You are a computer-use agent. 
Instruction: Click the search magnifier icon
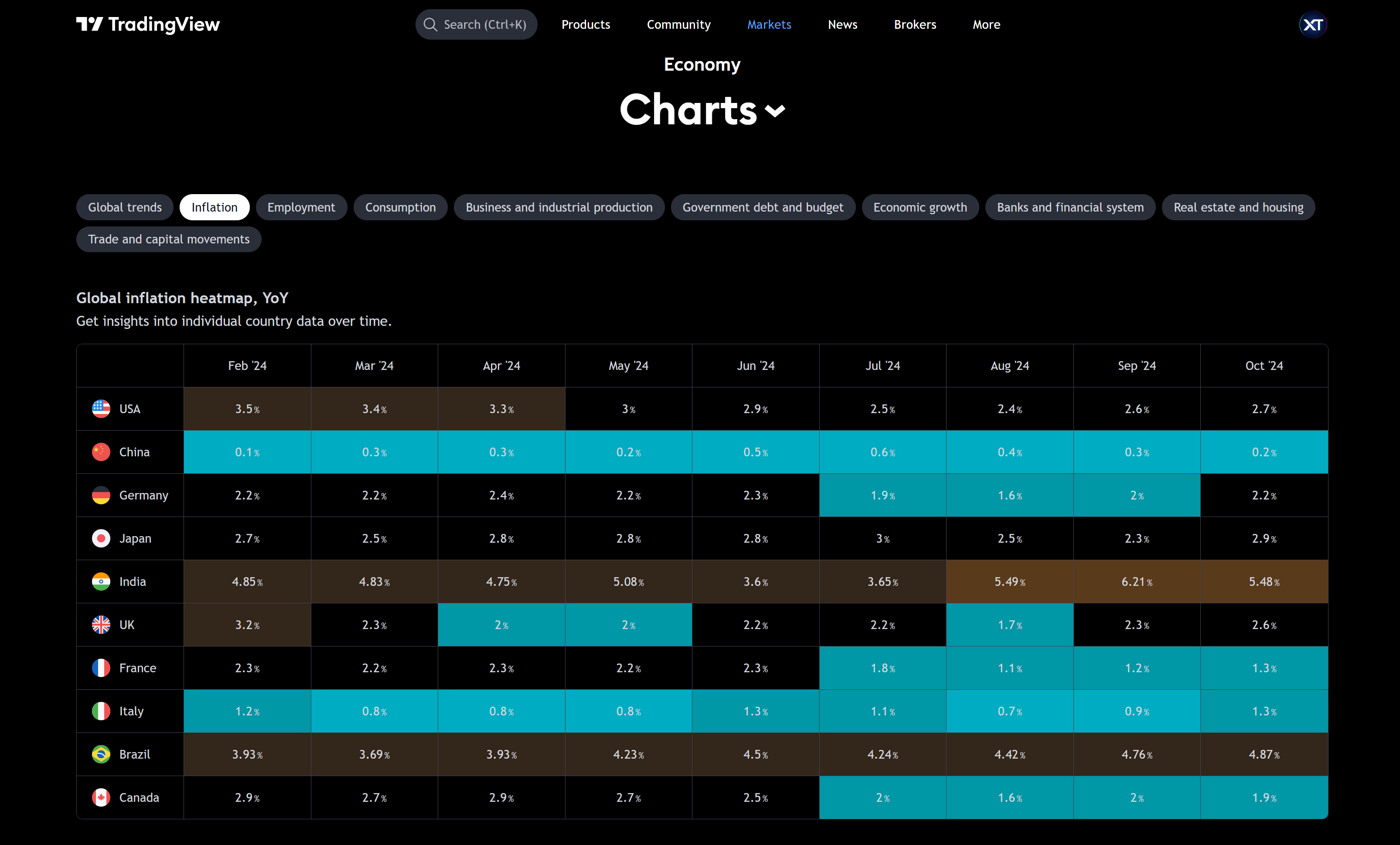click(431, 24)
